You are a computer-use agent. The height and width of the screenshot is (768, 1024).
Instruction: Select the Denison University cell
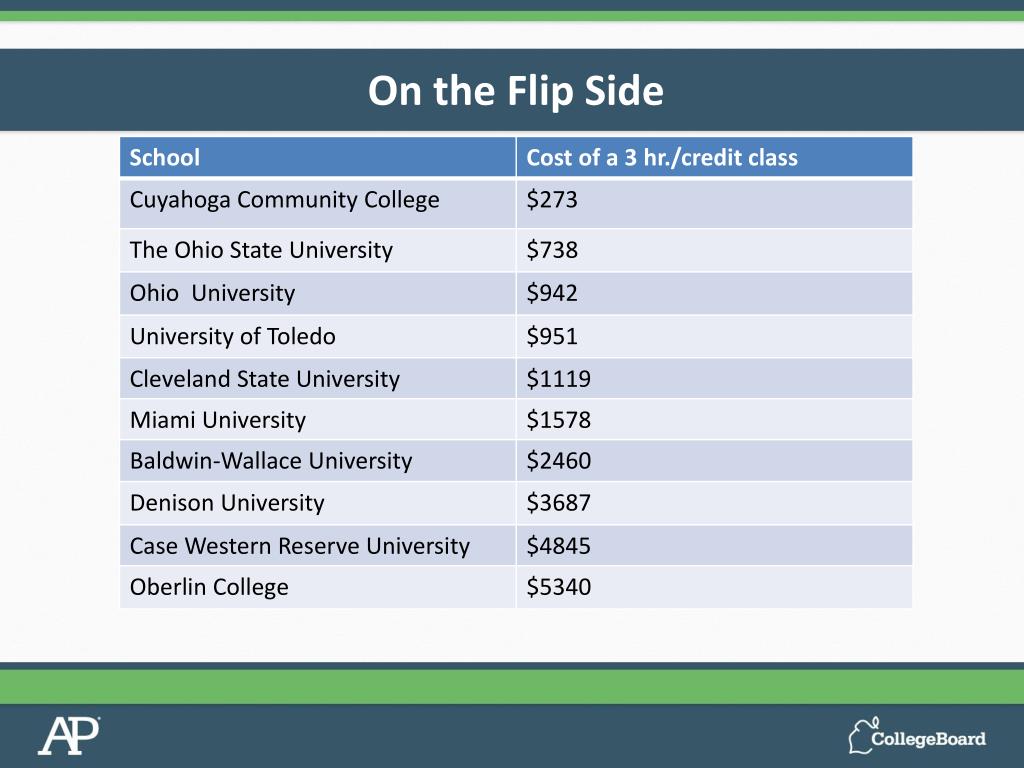point(227,503)
